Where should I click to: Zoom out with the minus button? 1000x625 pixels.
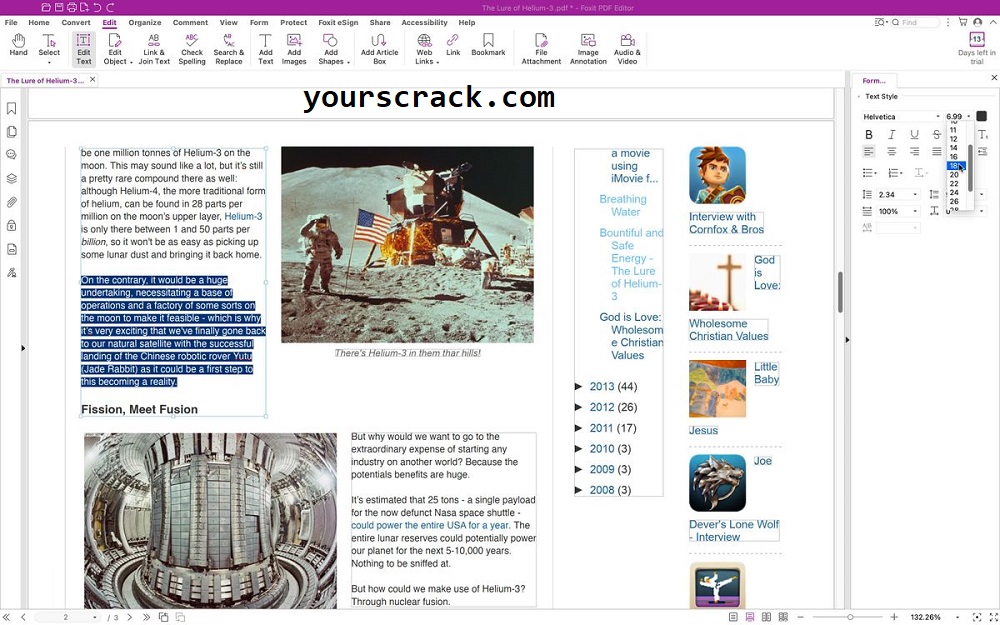coord(800,617)
